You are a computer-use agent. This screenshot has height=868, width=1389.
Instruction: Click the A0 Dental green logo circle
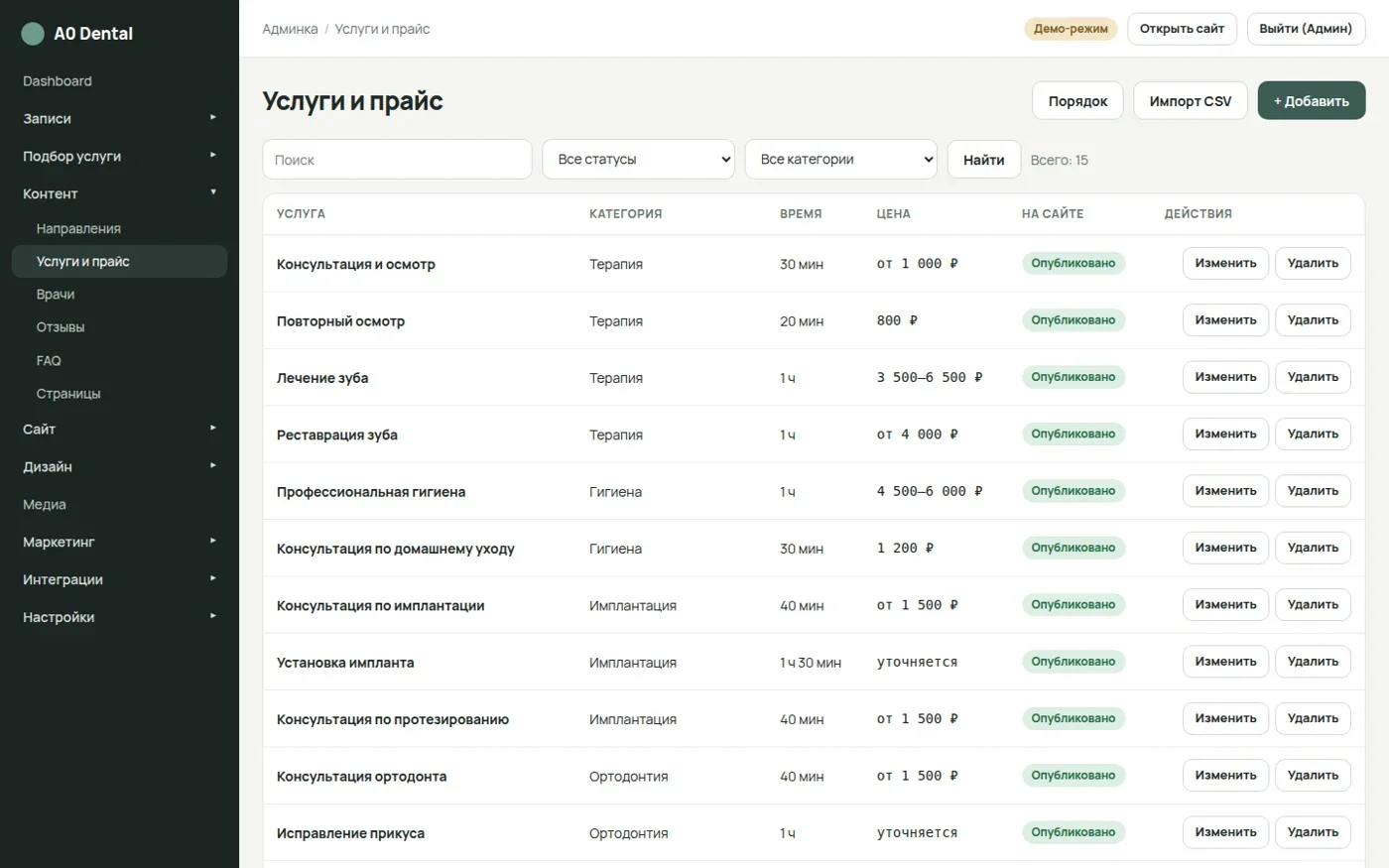[33, 34]
